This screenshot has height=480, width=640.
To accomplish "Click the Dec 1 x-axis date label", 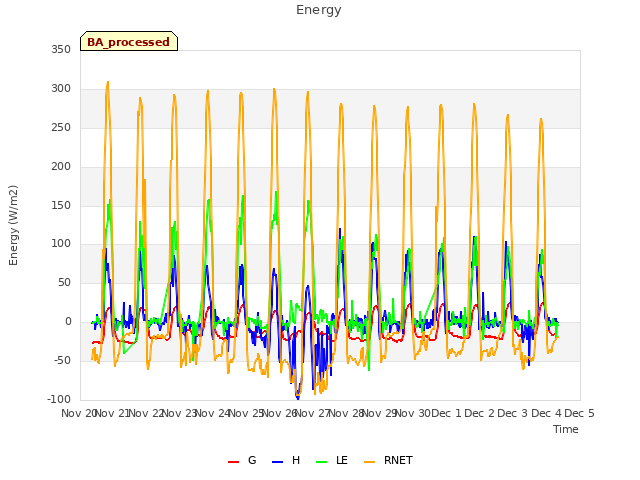I will pyautogui.click(x=446, y=413).
